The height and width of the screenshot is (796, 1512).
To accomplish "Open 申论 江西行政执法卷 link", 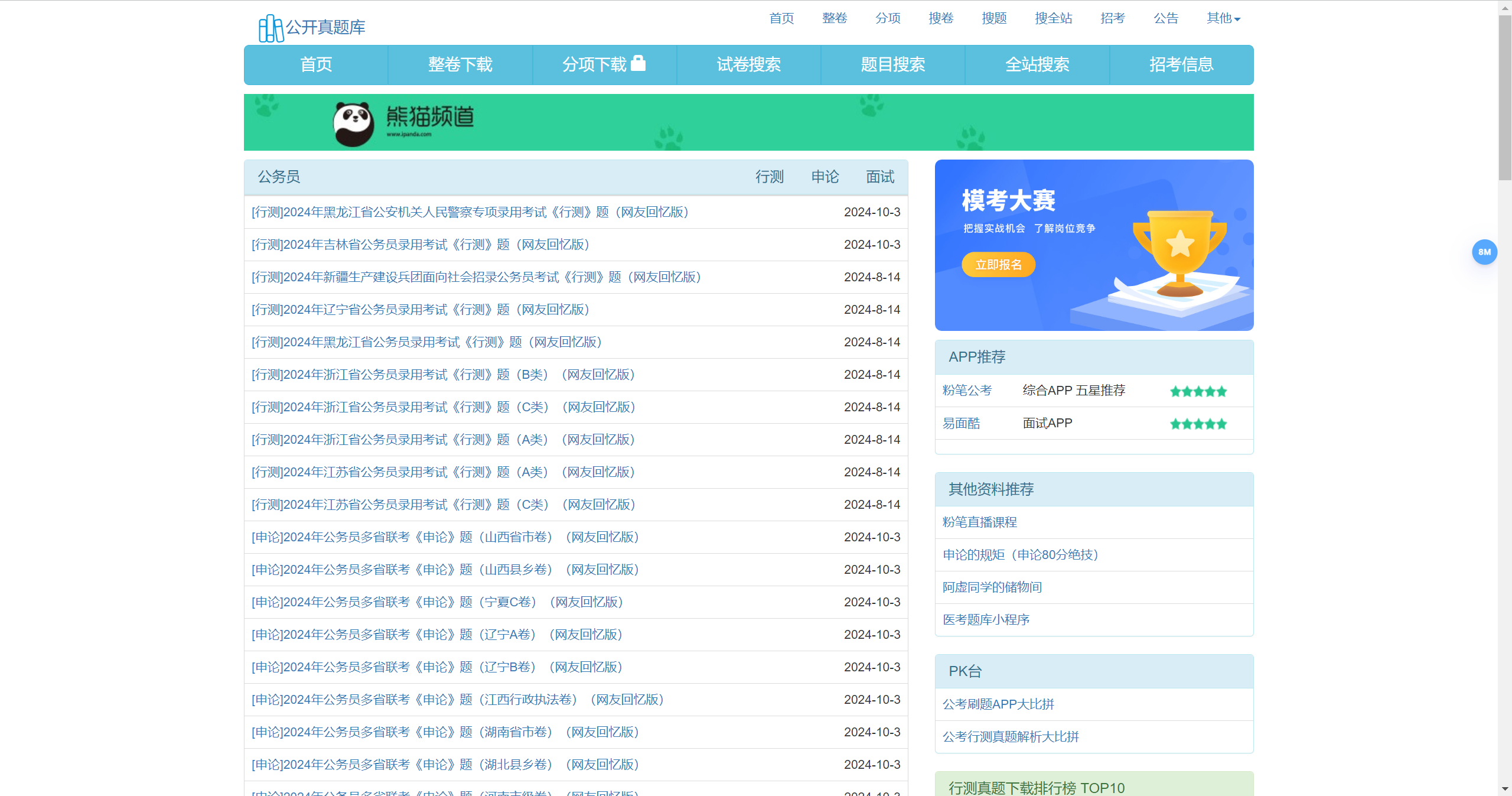I will [458, 700].
